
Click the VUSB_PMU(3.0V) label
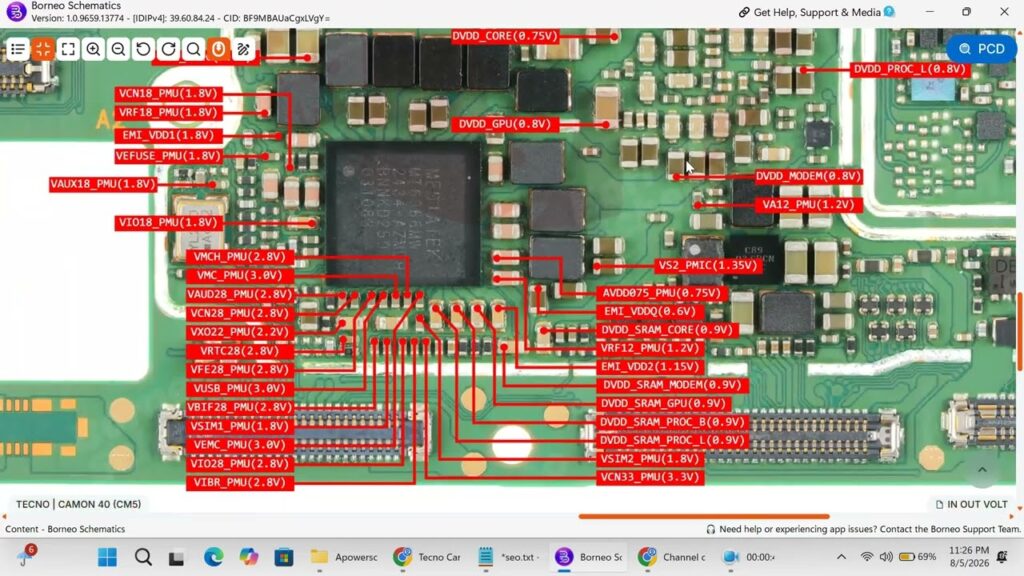[240, 388]
